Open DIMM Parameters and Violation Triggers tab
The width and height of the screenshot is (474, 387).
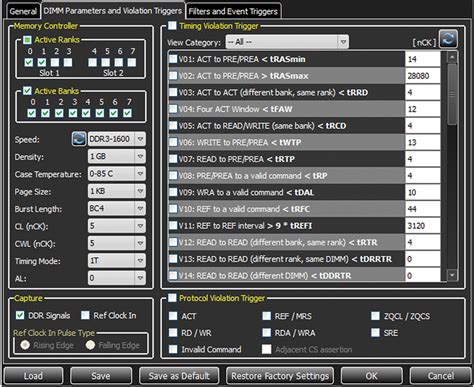tap(113, 11)
